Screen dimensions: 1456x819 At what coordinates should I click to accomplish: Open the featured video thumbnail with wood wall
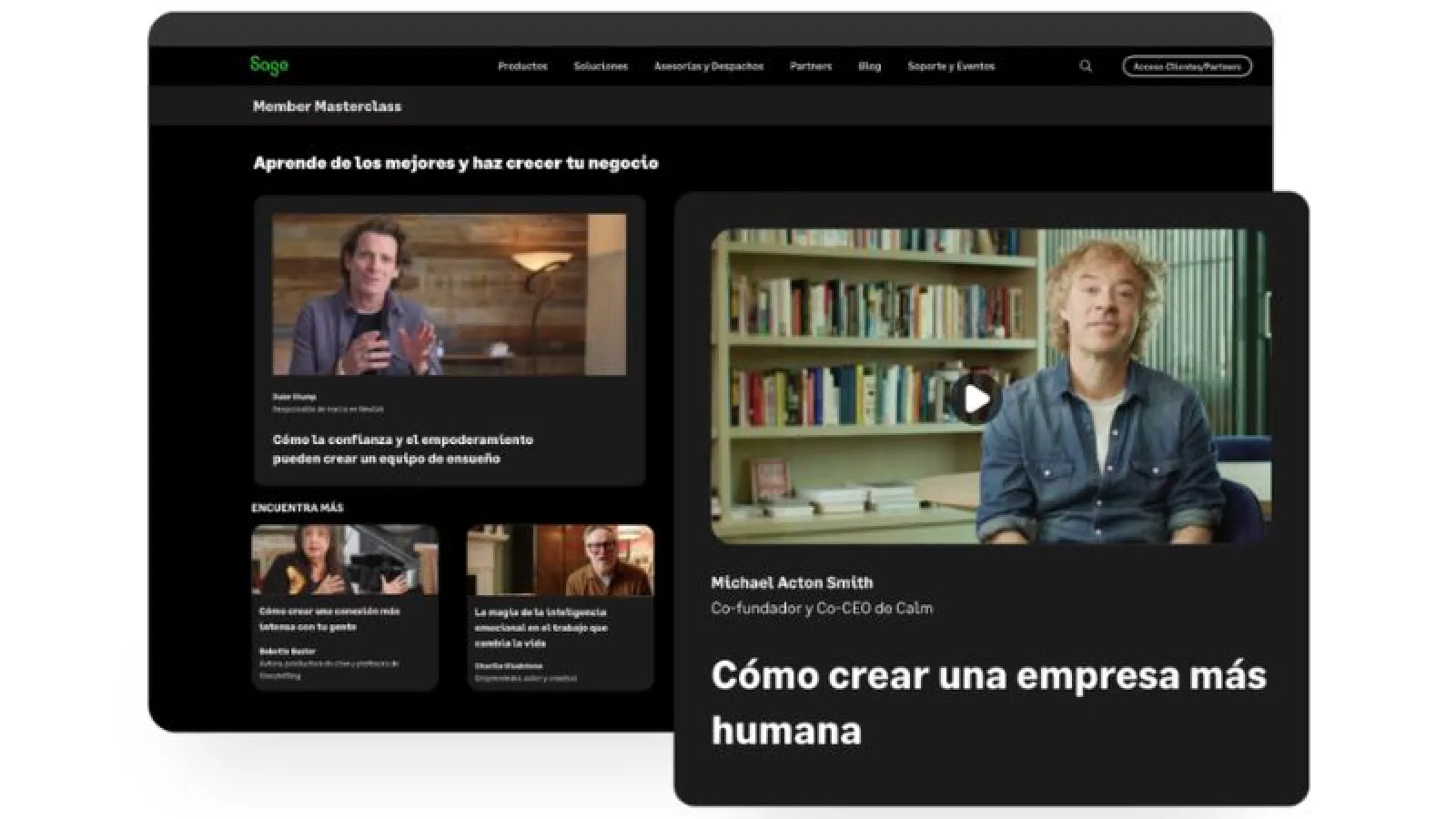pos(449,294)
